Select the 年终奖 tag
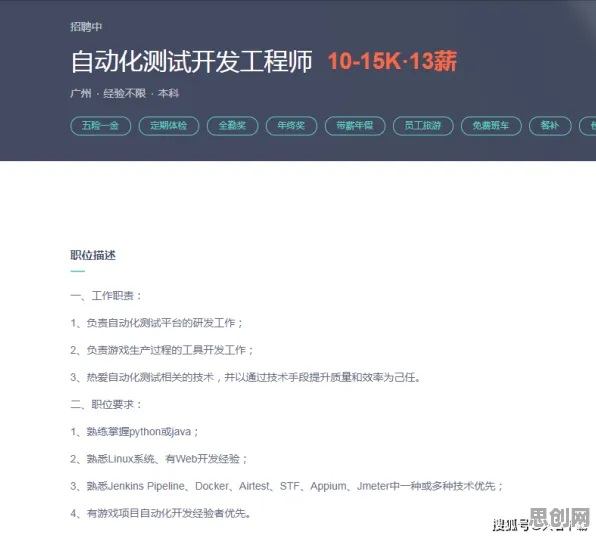This screenshot has width=596, height=536. coord(291,126)
